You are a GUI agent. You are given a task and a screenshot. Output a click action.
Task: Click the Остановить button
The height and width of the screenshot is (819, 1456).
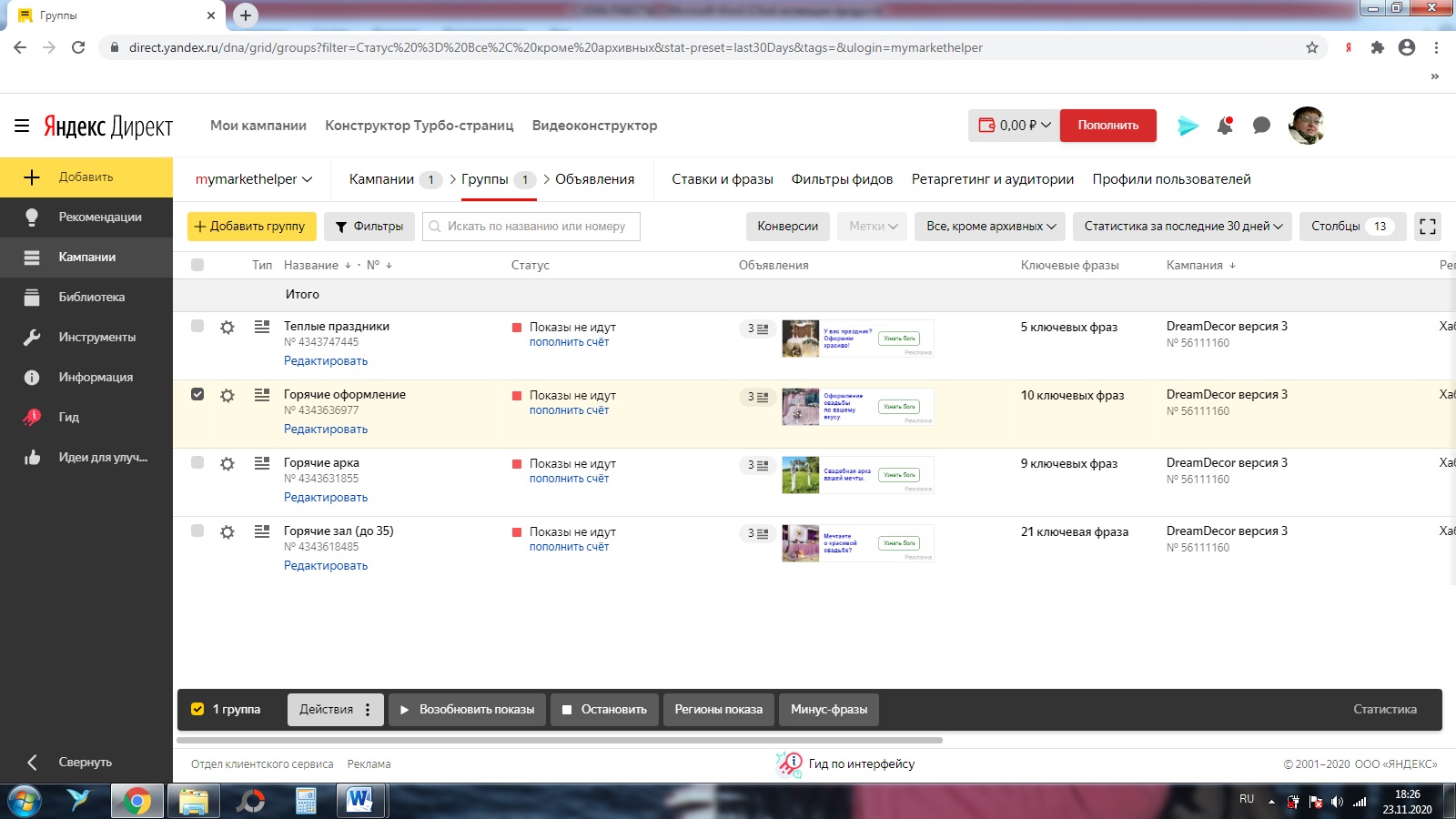click(605, 710)
